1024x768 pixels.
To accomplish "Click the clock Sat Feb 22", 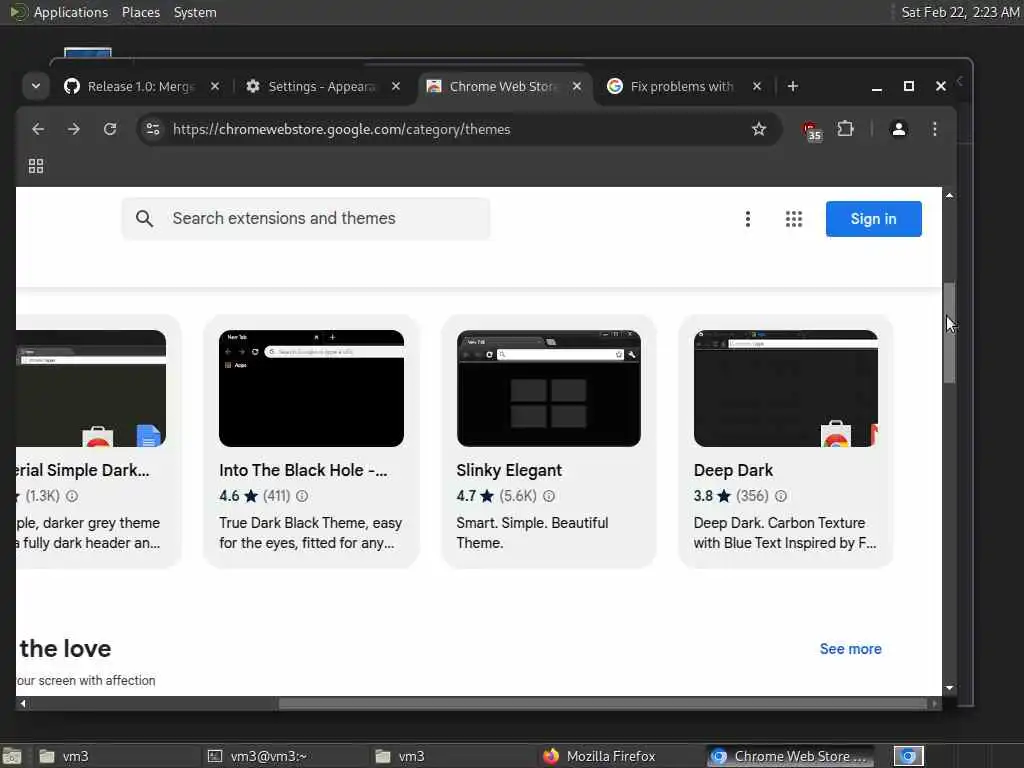I will [x=960, y=12].
